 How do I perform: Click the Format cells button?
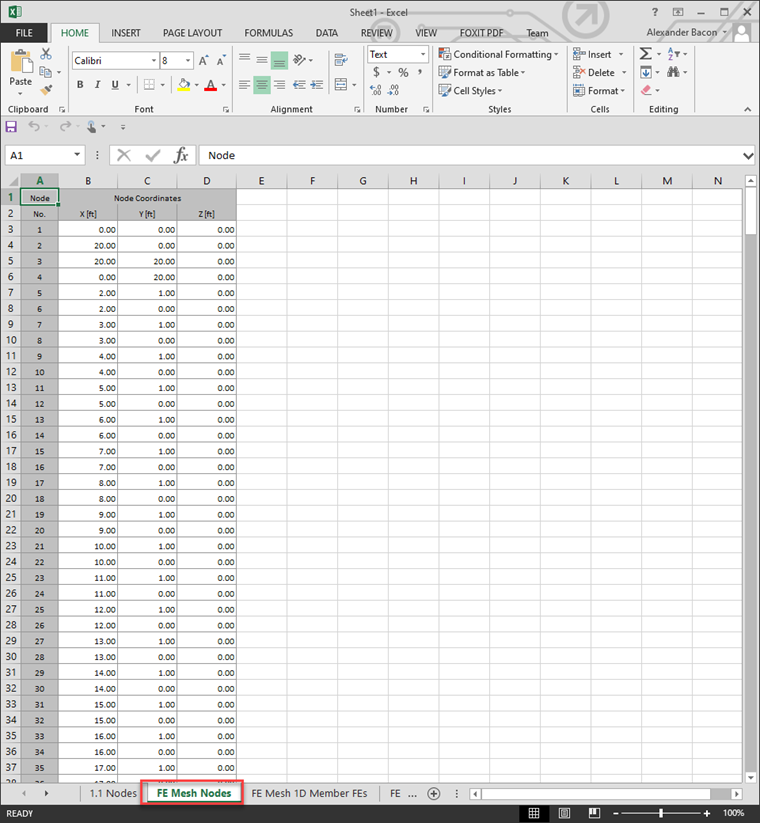[599, 90]
